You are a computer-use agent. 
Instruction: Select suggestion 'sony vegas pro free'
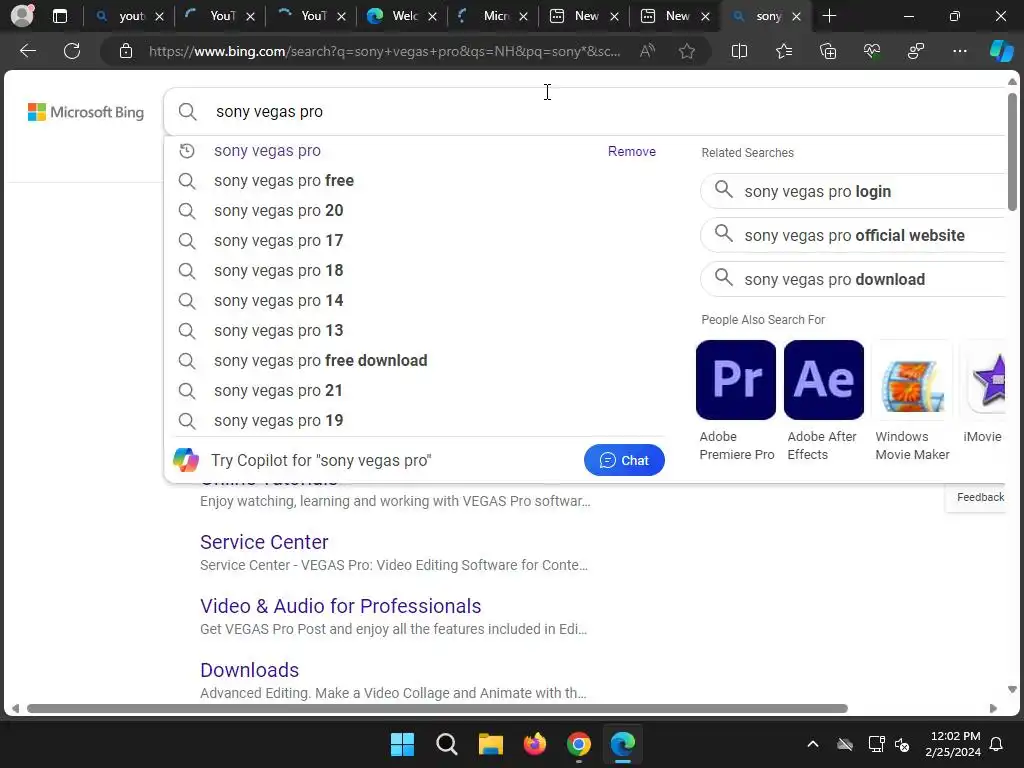point(414,181)
